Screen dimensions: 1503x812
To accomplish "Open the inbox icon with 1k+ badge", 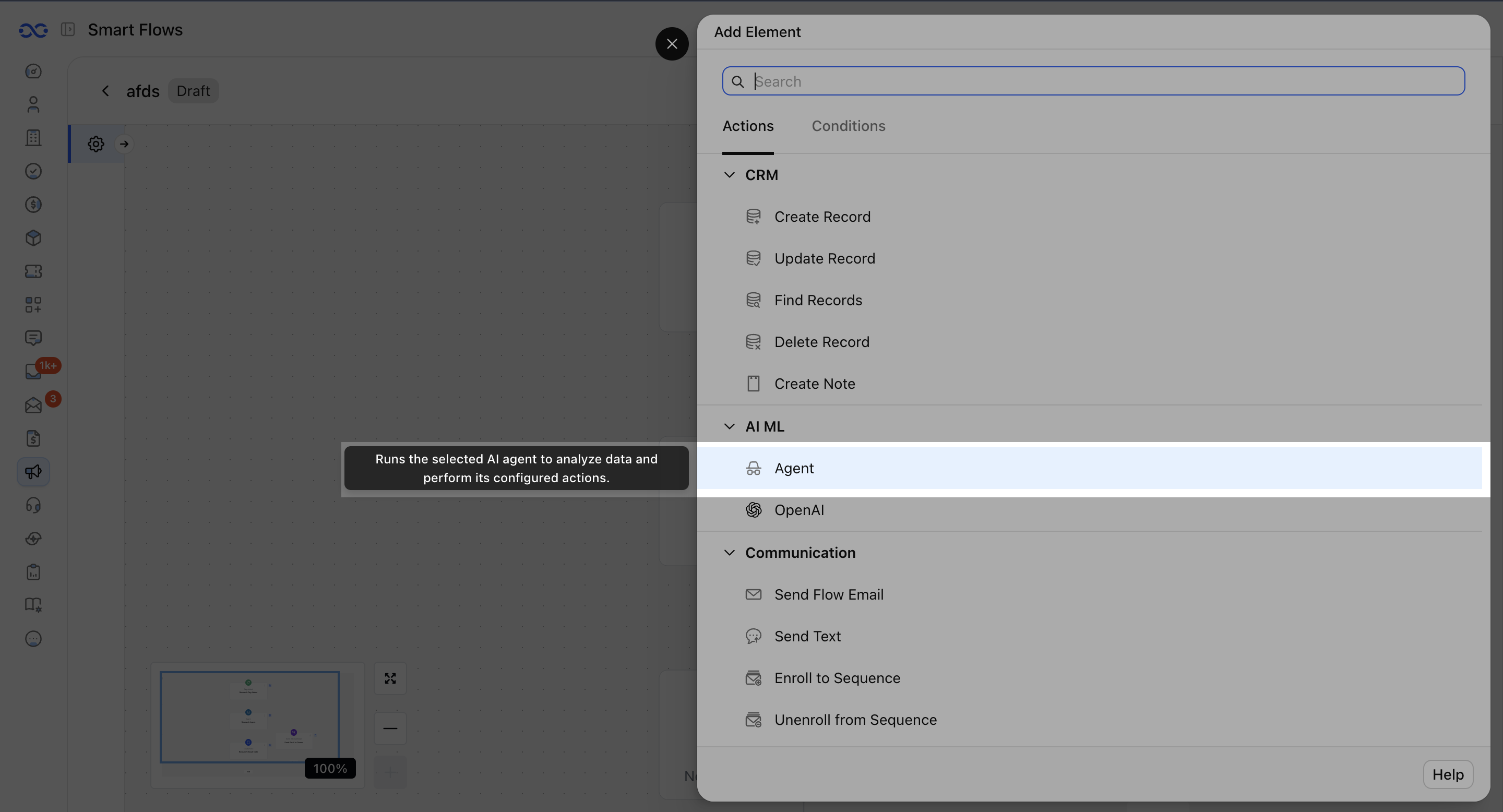I will tap(33, 372).
